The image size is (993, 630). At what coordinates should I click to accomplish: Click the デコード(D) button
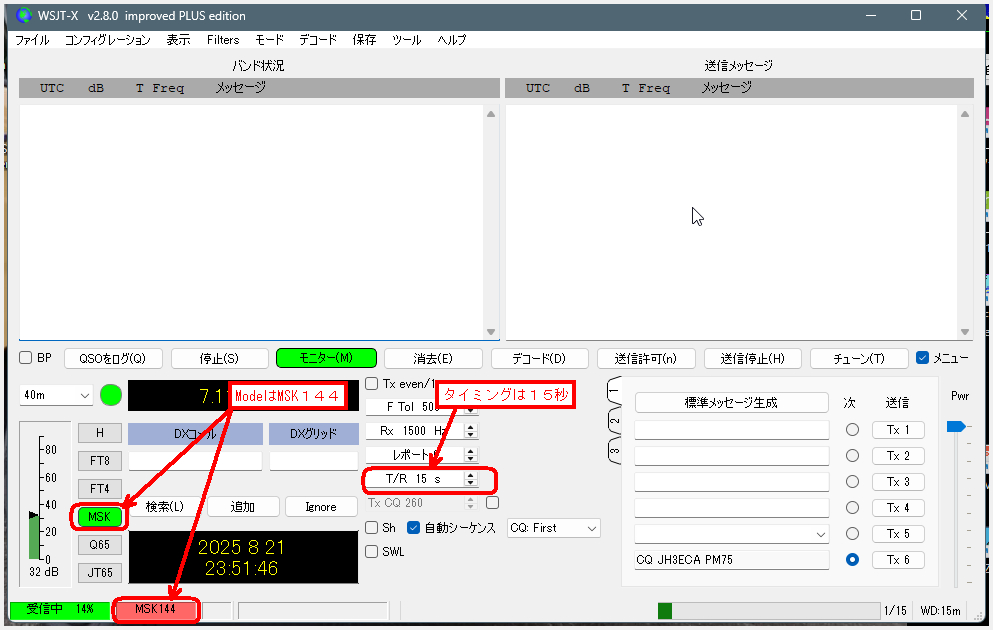click(540, 358)
